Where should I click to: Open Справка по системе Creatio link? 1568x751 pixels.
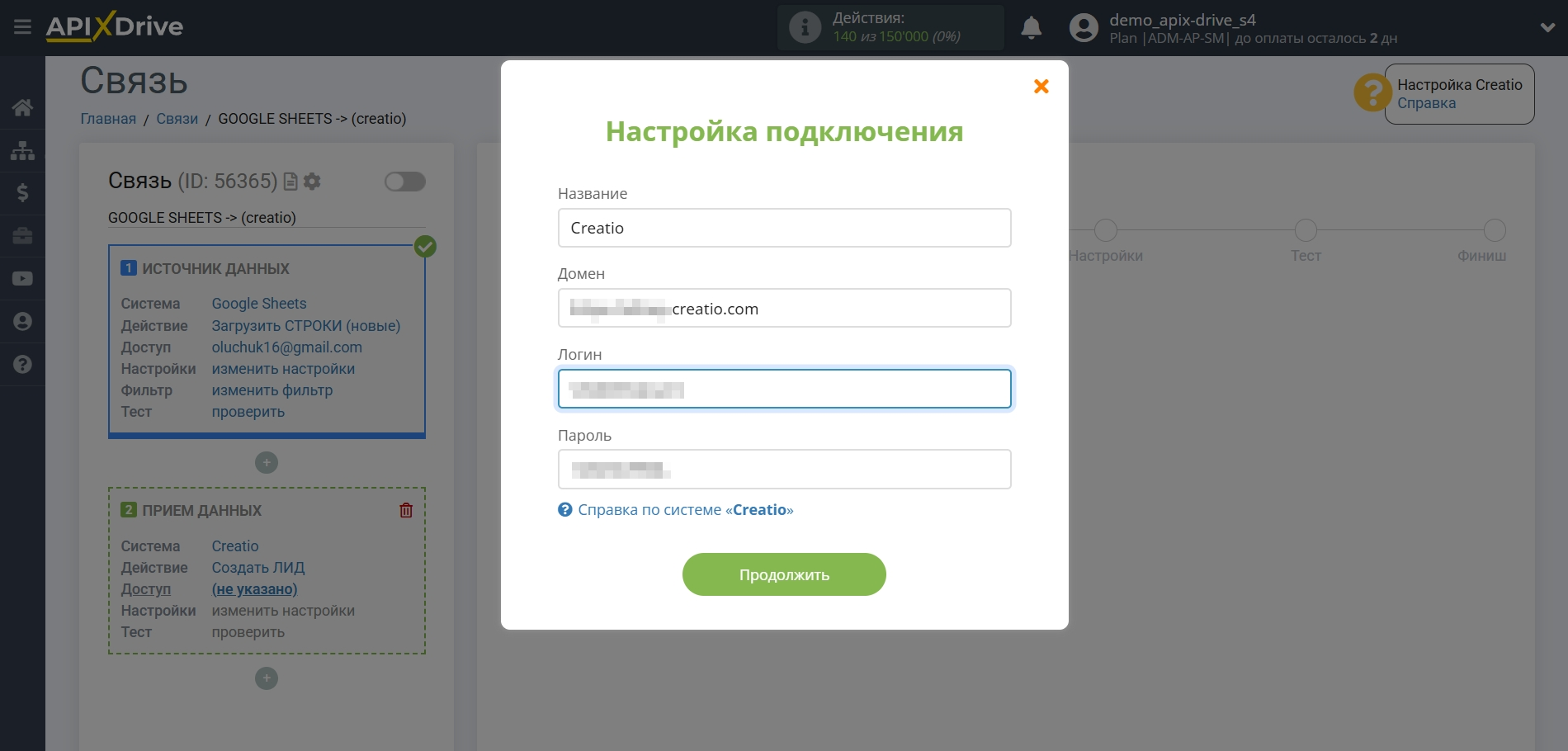(685, 510)
